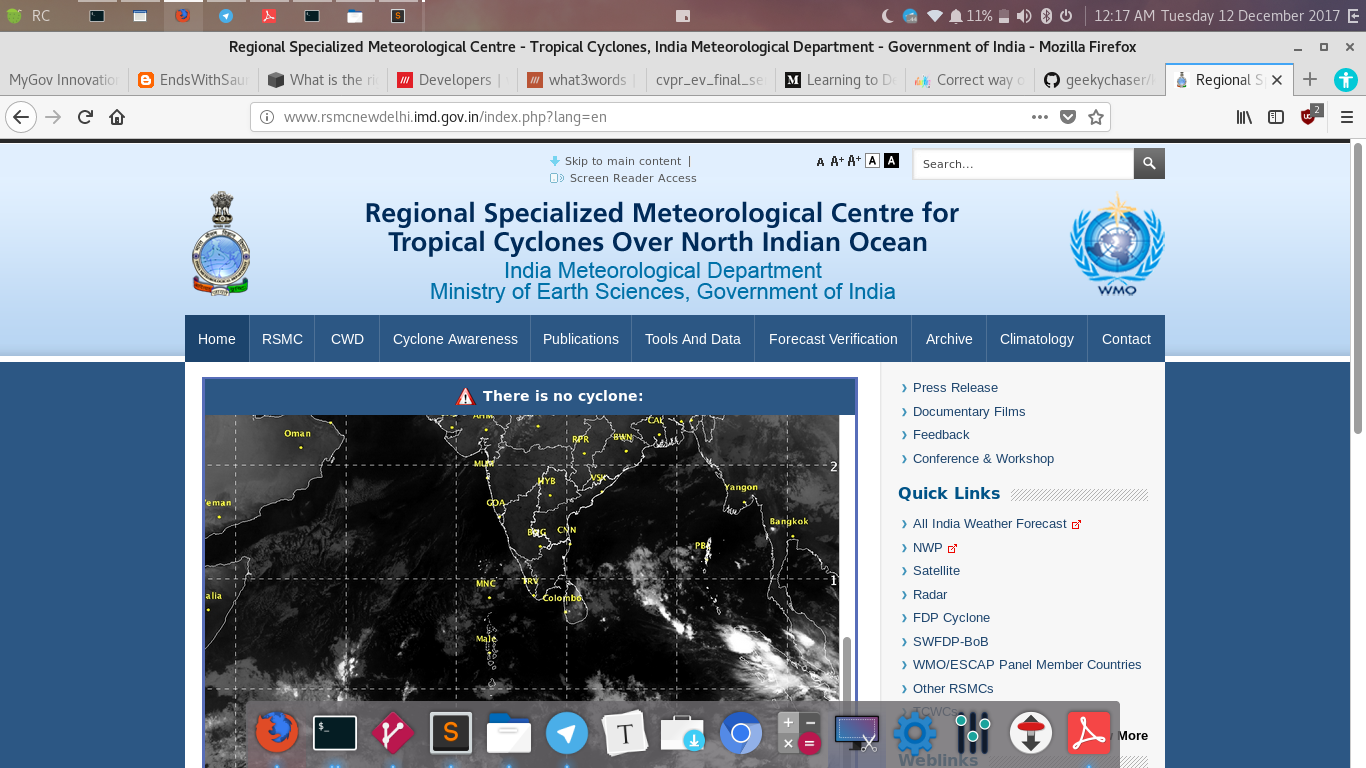Viewport: 1366px width, 768px height.
Task: Switch to MyGov Innovation tab
Action: point(63,80)
